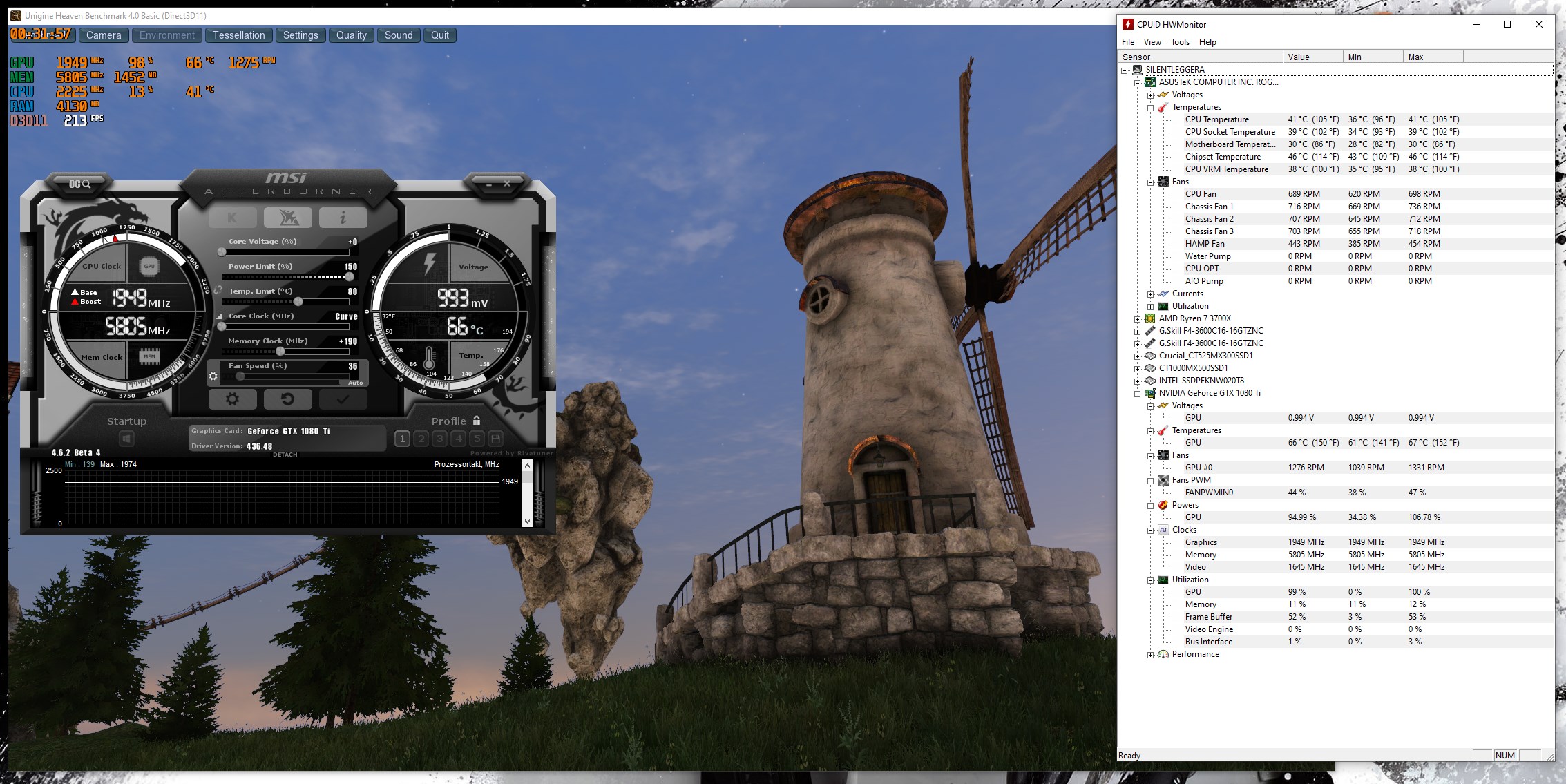
Task: Click the HWMonitor title bar app icon
Action: [1127, 24]
